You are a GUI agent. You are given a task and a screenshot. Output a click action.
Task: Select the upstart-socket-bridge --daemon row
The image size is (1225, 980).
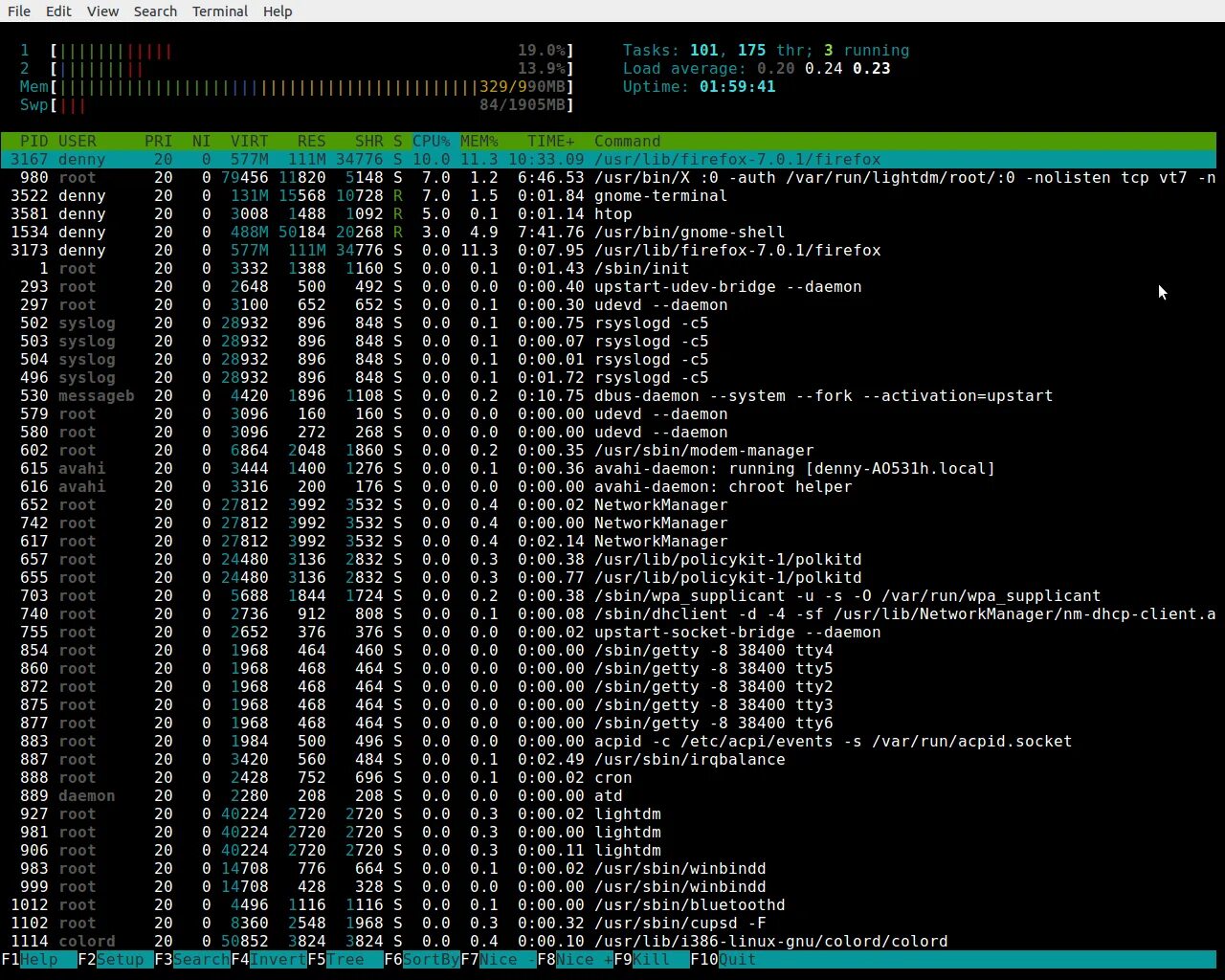(609, 632)
